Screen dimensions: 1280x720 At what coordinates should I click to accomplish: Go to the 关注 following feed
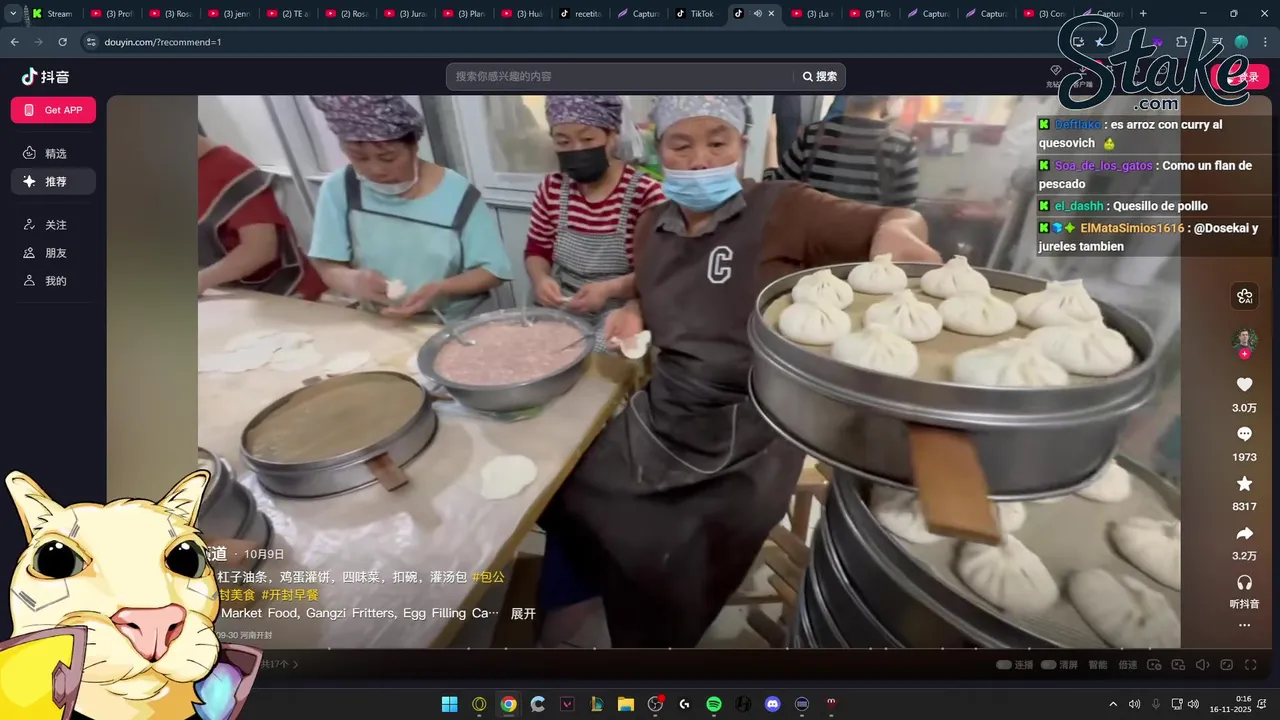tap(53, 225)
